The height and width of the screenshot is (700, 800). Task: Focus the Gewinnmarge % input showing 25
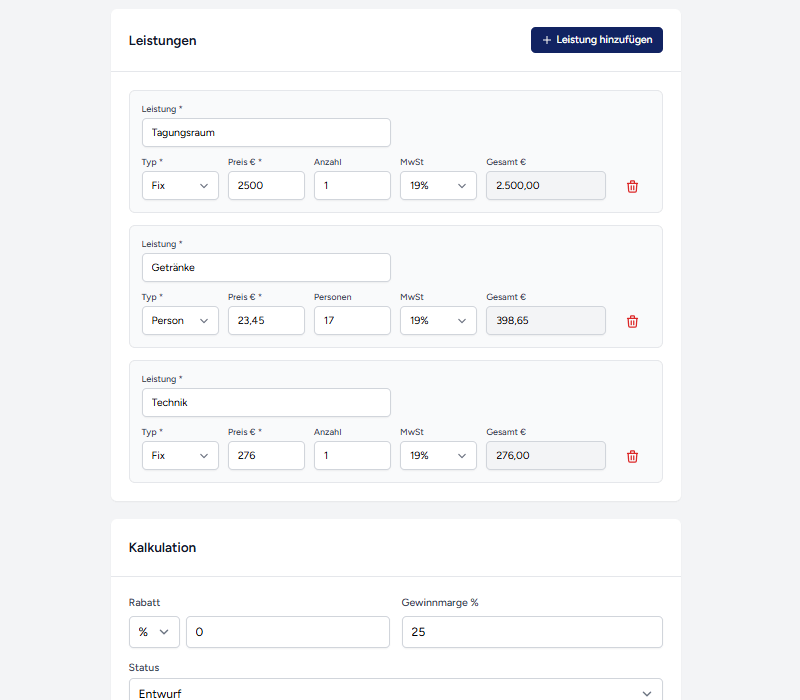(x=532, y=632)
